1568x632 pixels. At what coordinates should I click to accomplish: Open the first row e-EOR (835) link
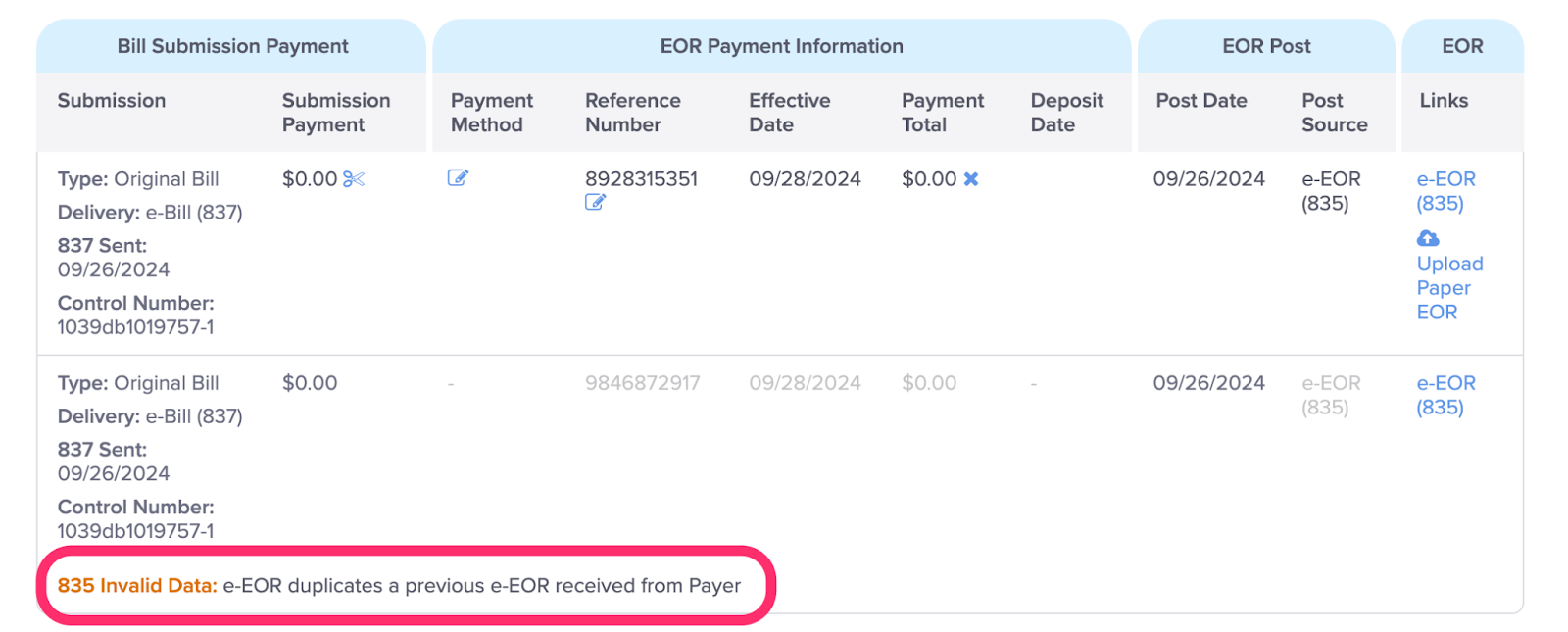(x=1445, y=191)
